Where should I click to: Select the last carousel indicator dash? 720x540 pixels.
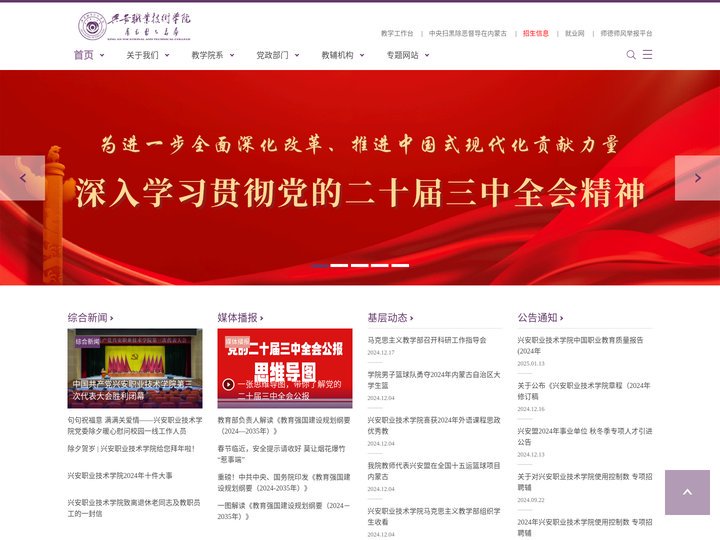coord(400,265)
